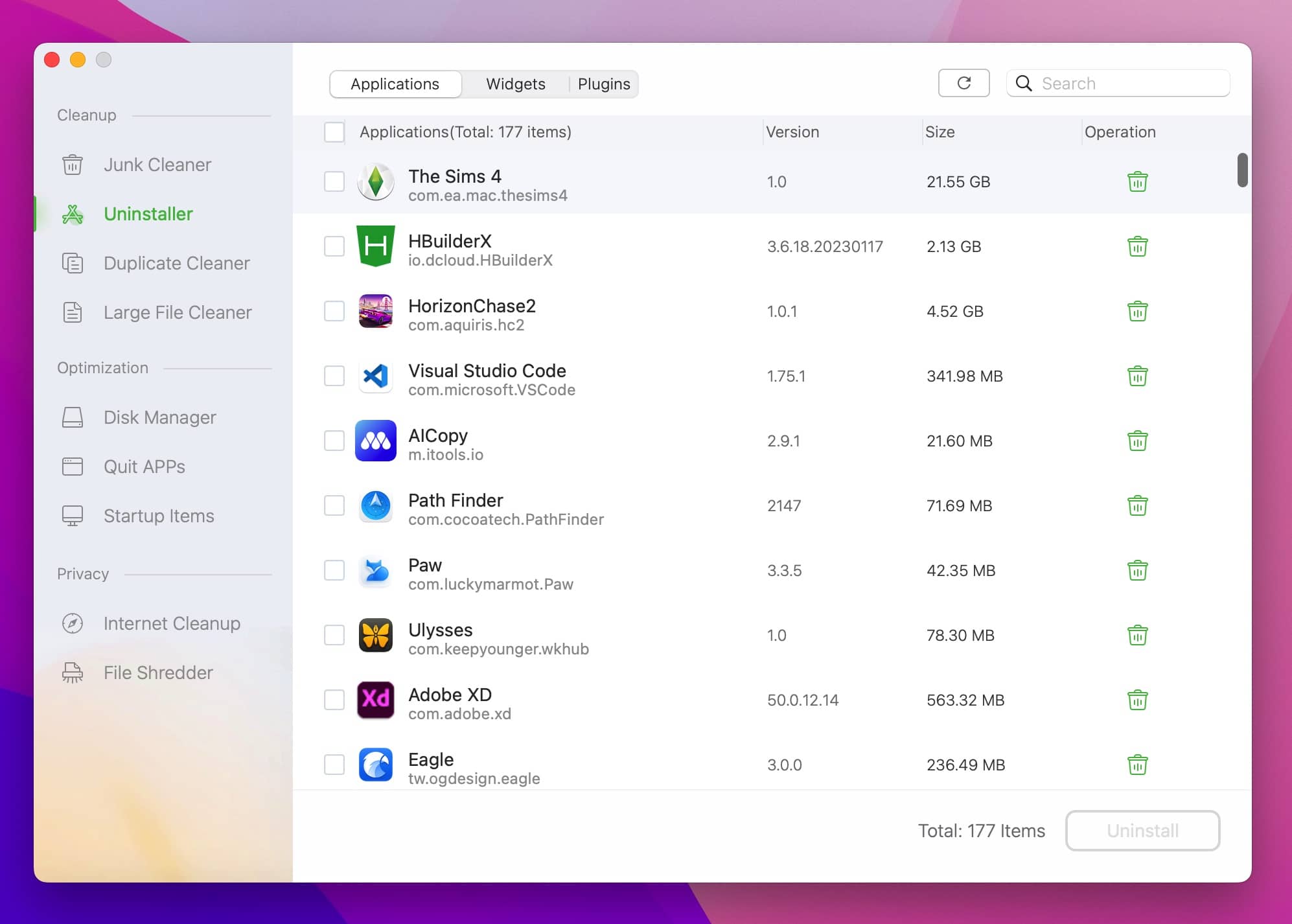Click the Version column header
The image size is (1292, 924).
(x=792, y=132)
